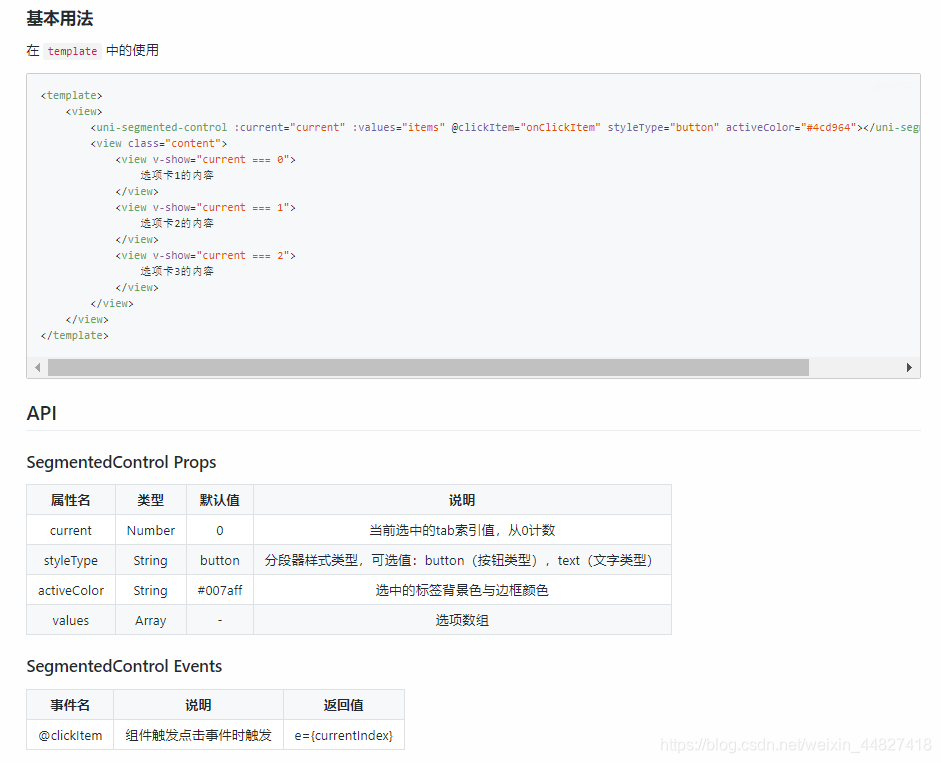The image size is (941, 763).
Task: Click the '当前选中的tab索引值，从0计数' description cell
Action: click(462, 530)
